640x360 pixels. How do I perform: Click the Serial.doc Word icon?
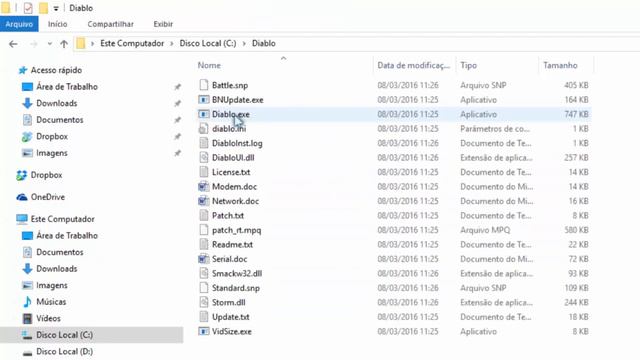[203, 259]
